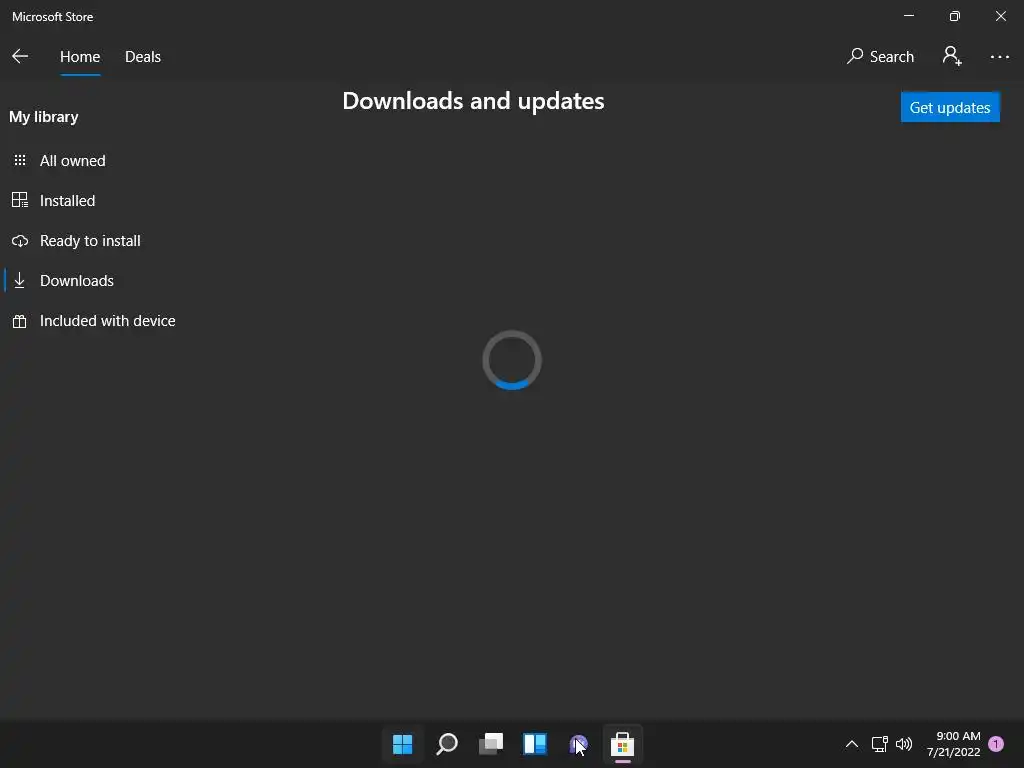1024x768 pixels.
Task: Open the Home tab
Action: pos(80,57)
